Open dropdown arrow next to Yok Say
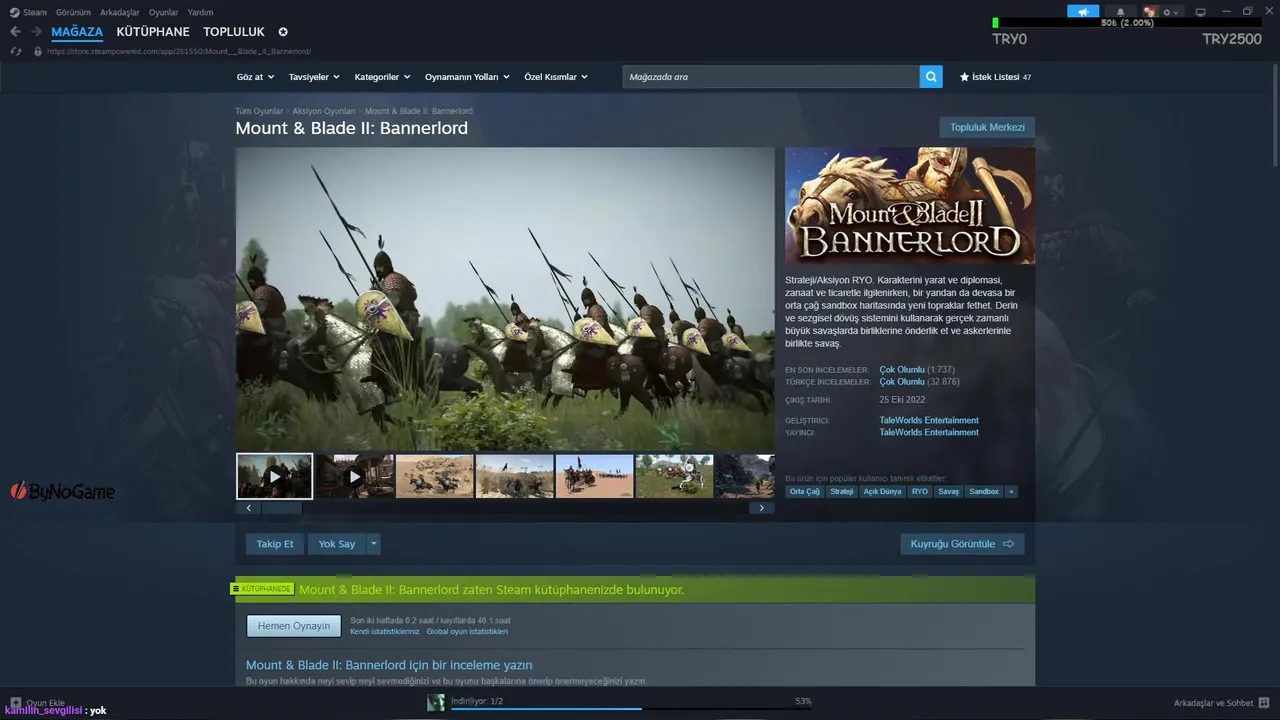Image resolution: width=1280 pixels, height=720 pixels. pyautogui.click(x=374, y=544)
